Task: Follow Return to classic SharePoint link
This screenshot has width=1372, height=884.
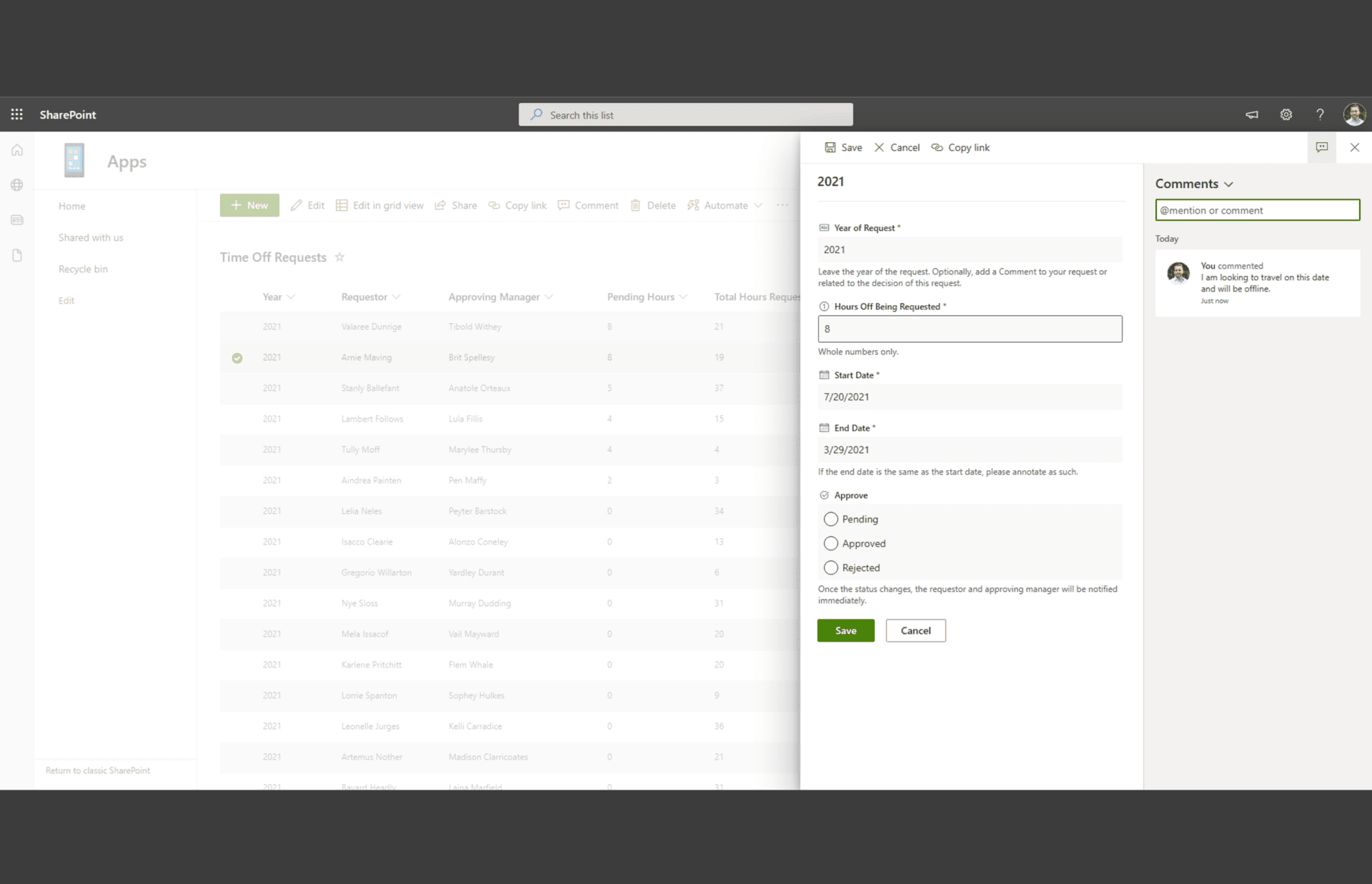Action: [98, 770]
